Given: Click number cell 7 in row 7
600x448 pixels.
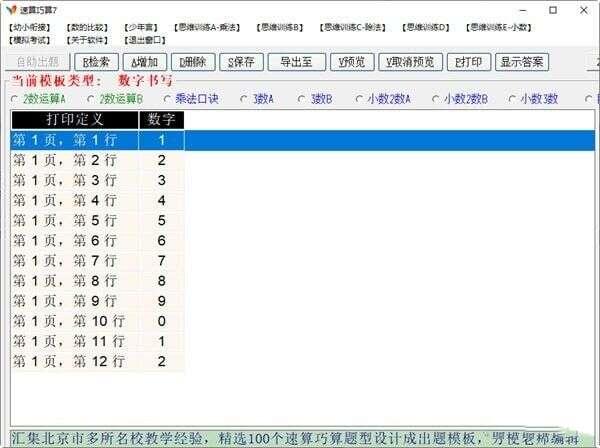Looking at the screenshot, I should (161, 261).
